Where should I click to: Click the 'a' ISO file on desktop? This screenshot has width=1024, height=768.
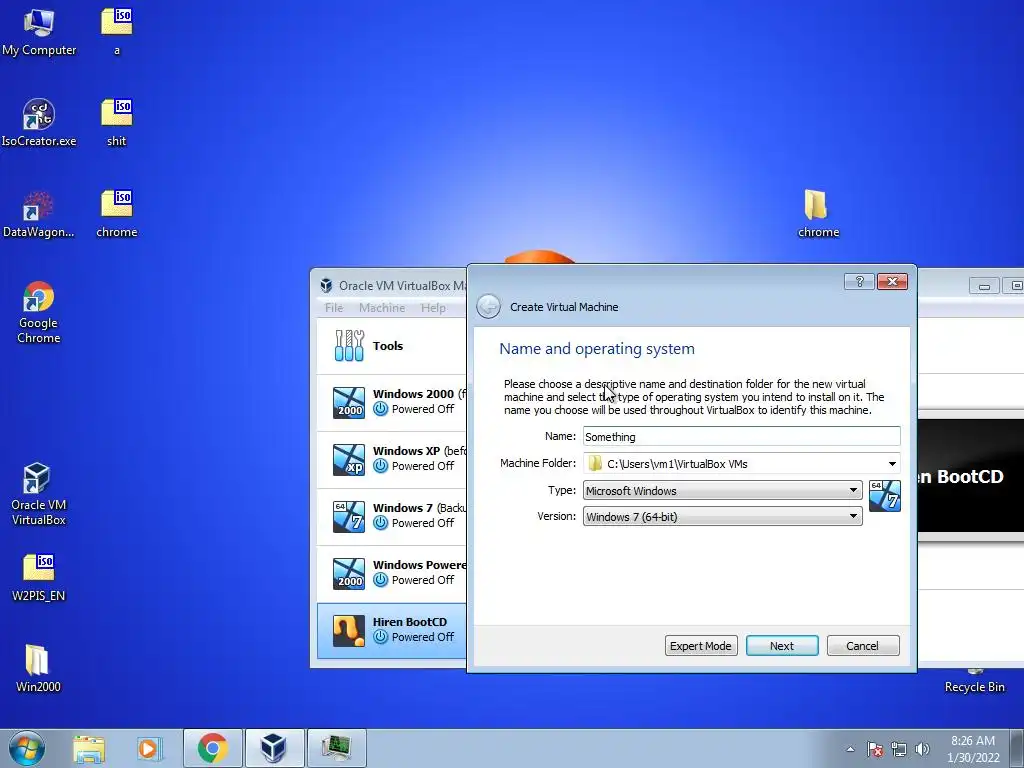click(x=117, y=33)
